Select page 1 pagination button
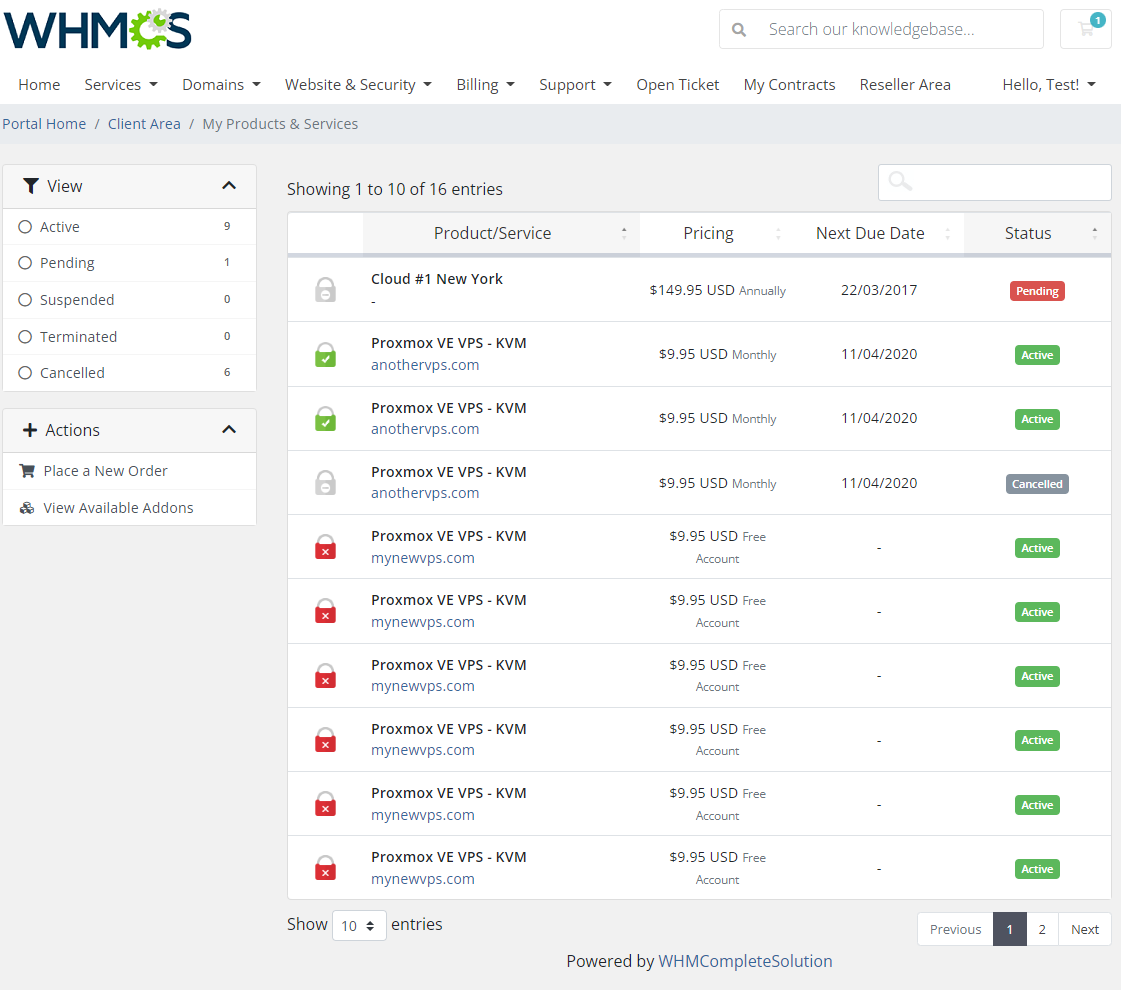 pyautogui.click(x=1009, y=929)
